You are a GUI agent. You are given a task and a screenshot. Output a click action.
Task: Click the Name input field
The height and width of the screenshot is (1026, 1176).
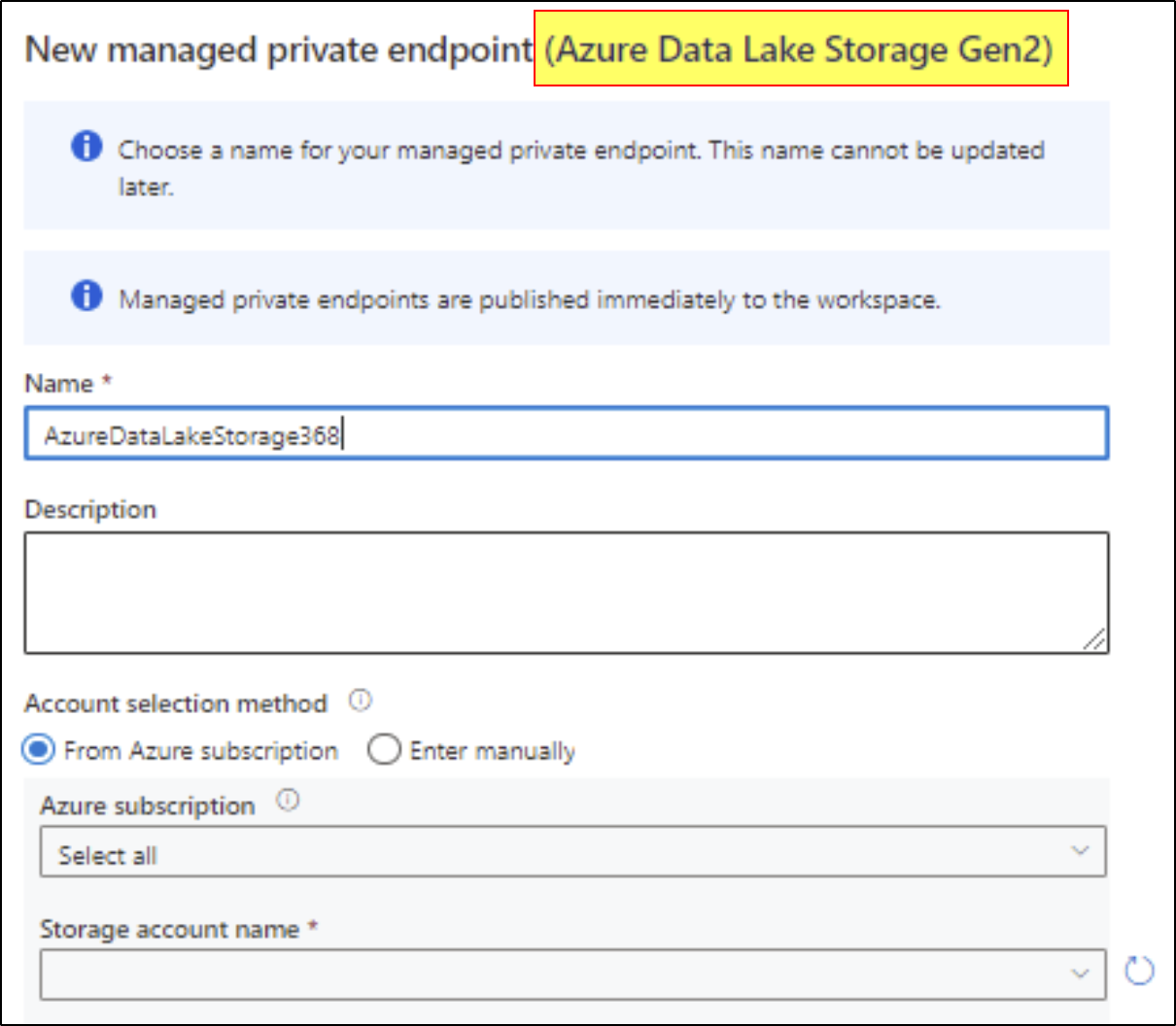pyautogui.click(x=566, y=433)
